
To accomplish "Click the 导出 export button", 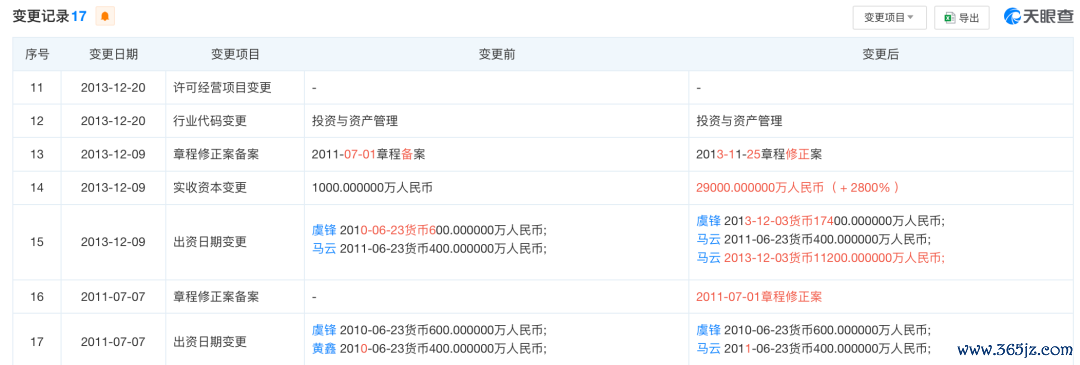I will click(962, 18).
